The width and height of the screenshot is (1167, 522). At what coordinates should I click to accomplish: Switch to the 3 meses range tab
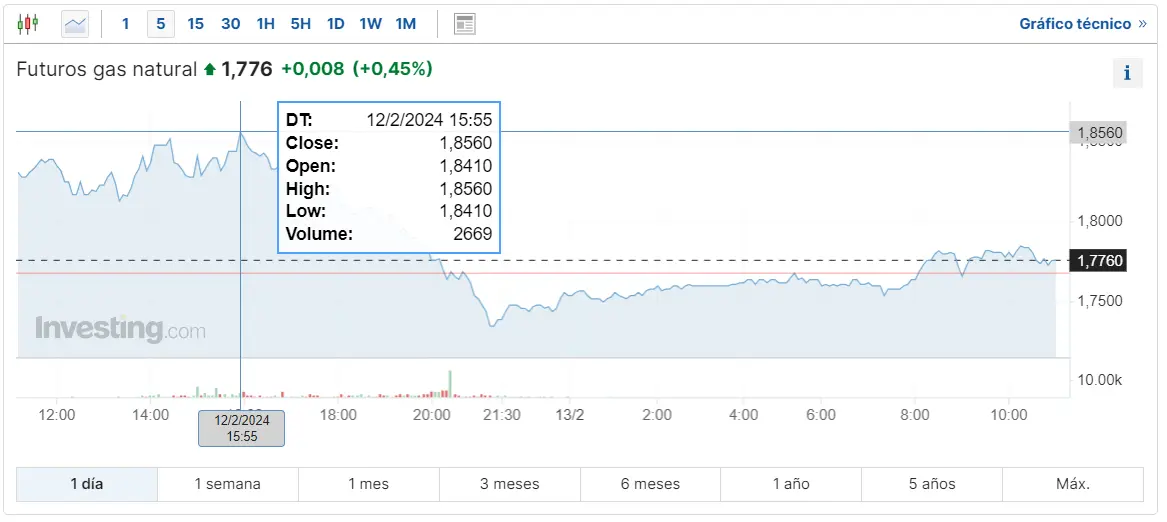click(x=509, y=484)
